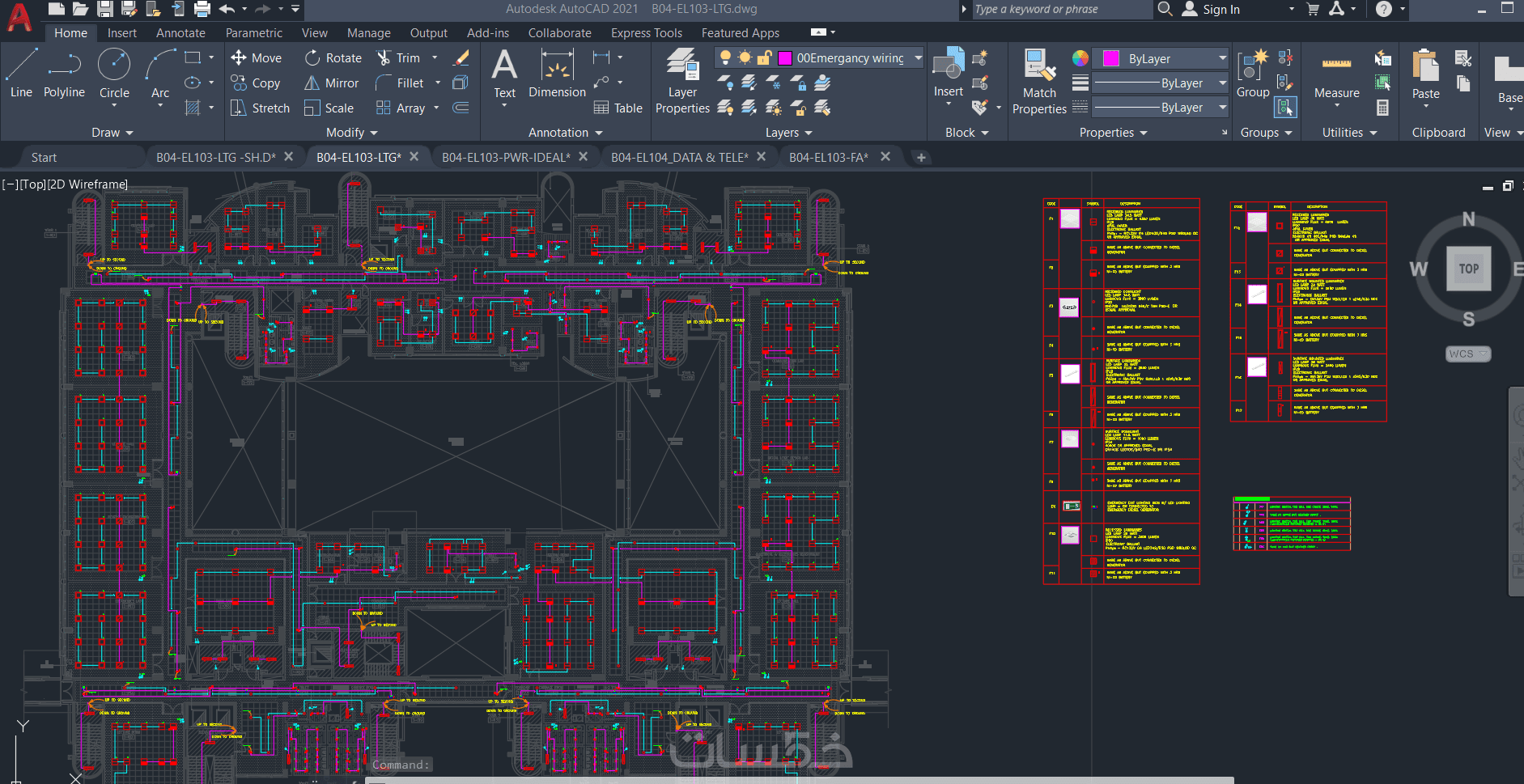Select the Polyline tool

(64, 73)
